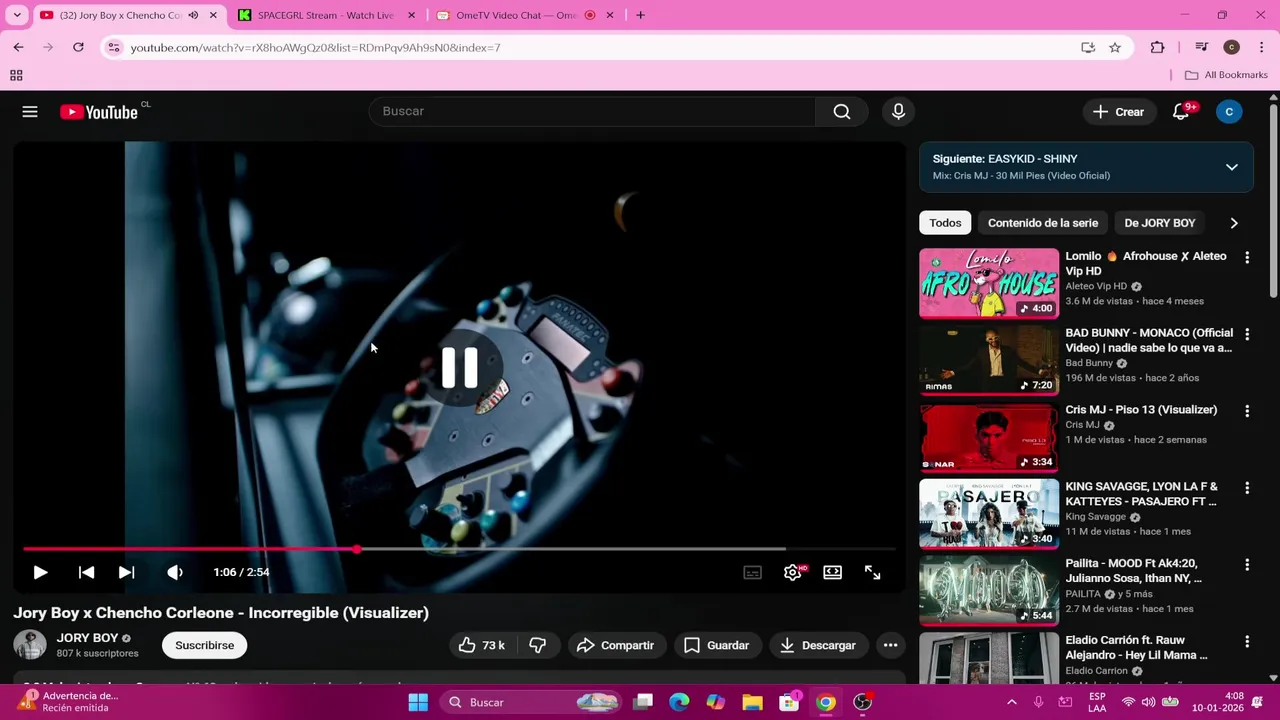Go to YouTube home via logo
This screenshot has width=1280, height=720.
[x=99, y=112]
